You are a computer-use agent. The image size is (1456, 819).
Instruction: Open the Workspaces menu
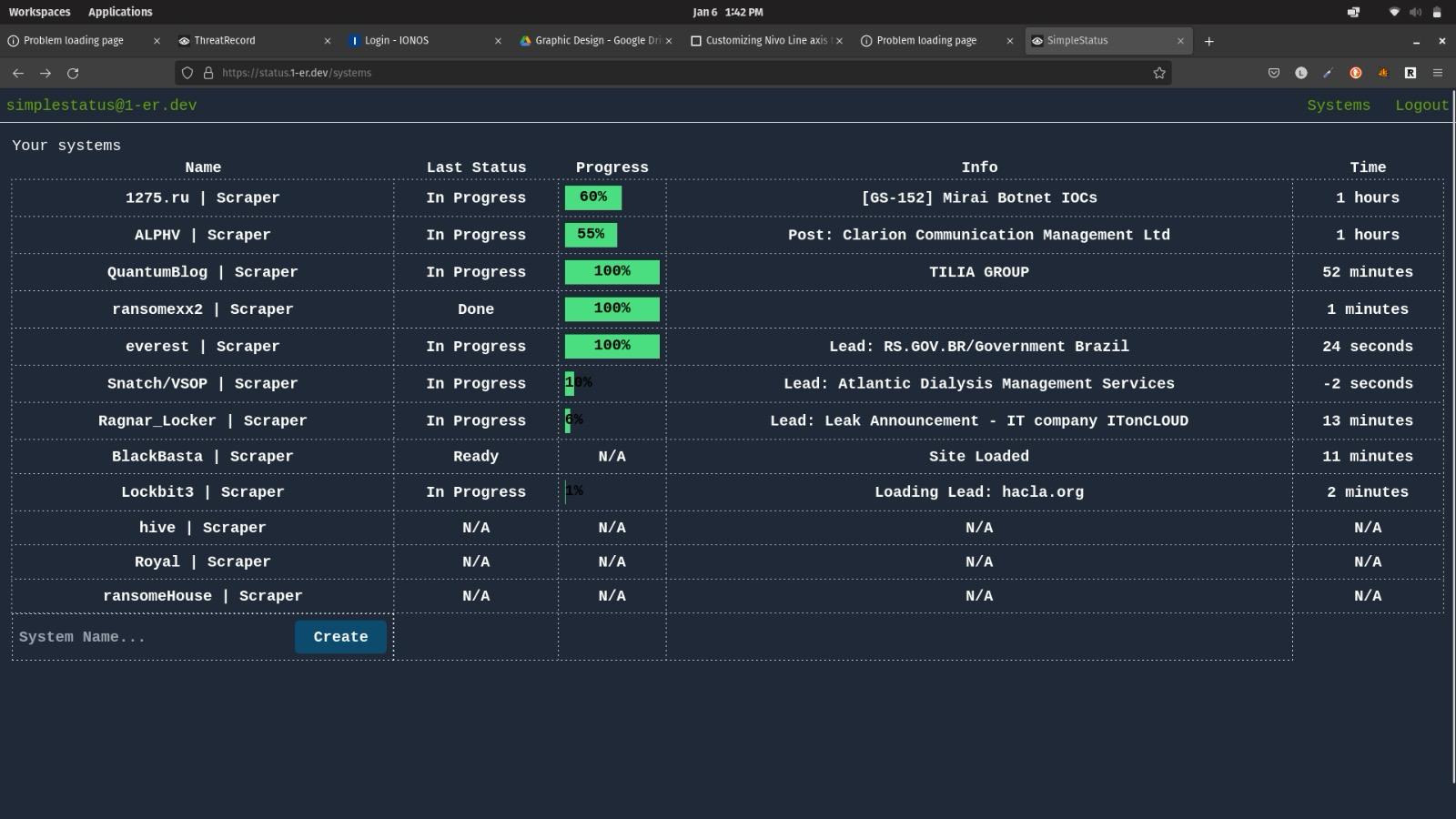[x=39, y=12]
